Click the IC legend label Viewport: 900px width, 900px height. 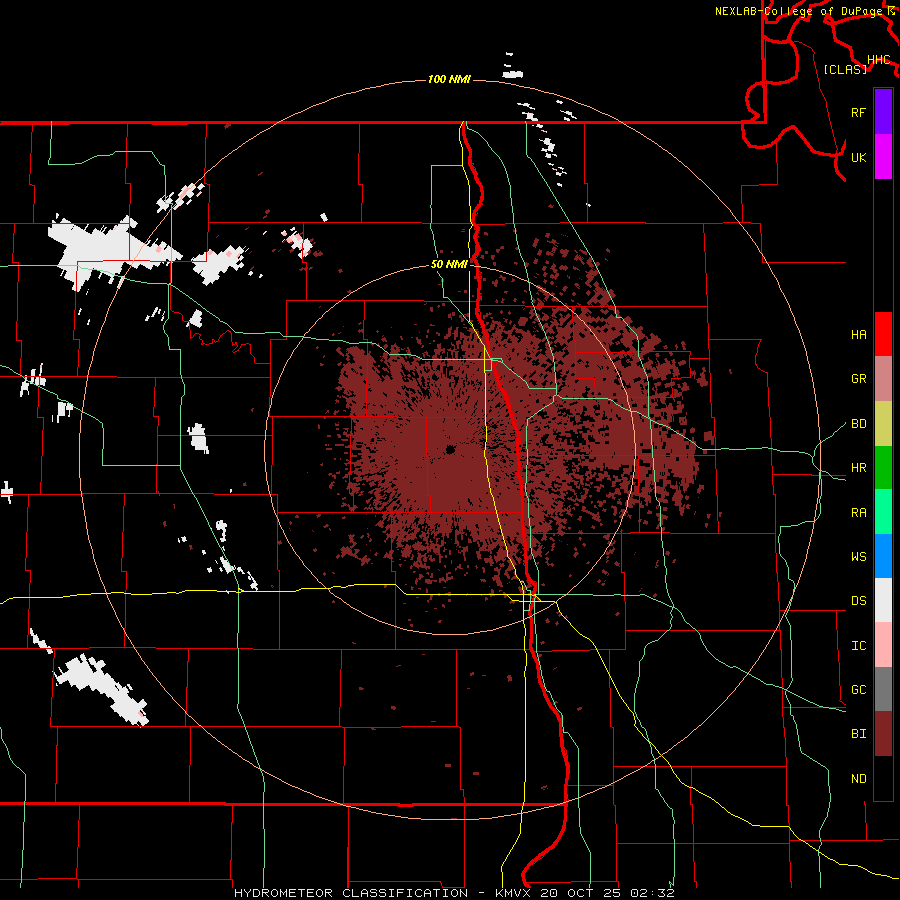click(x=858, y=646)
